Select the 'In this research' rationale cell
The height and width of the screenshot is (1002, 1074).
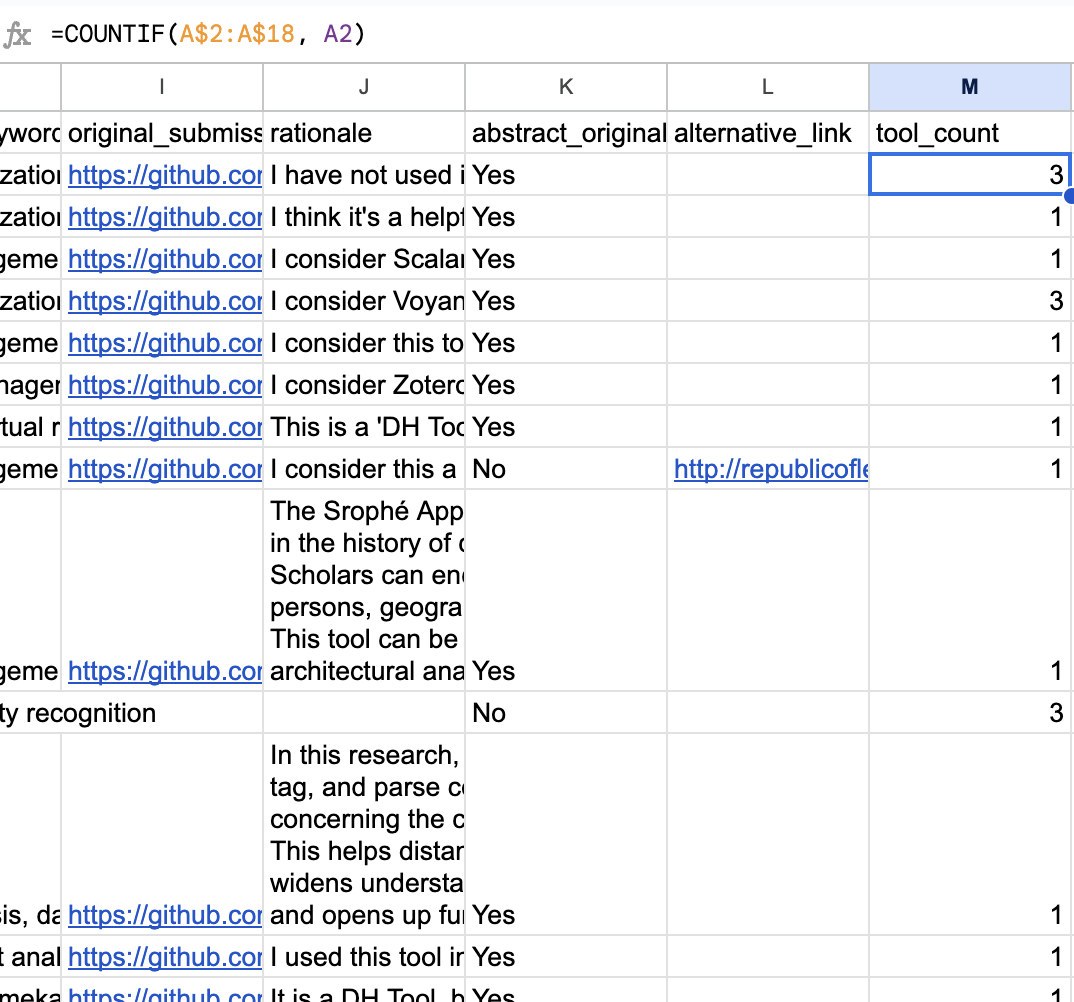point(364,835)
